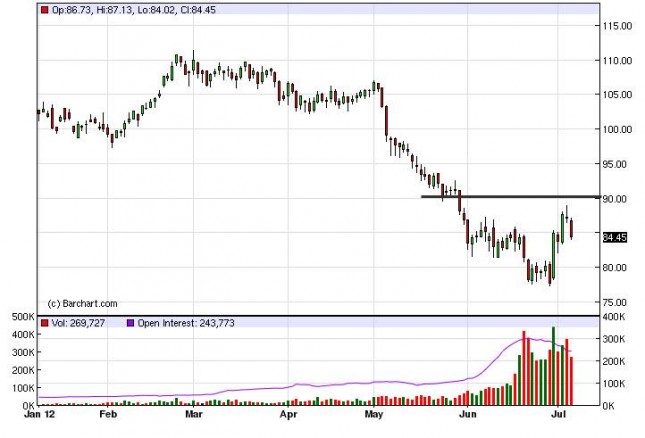The height and width of the screenshot is (438, 645).
Task: Click the 'Jun' date axis label
Action: click(468, 414)
